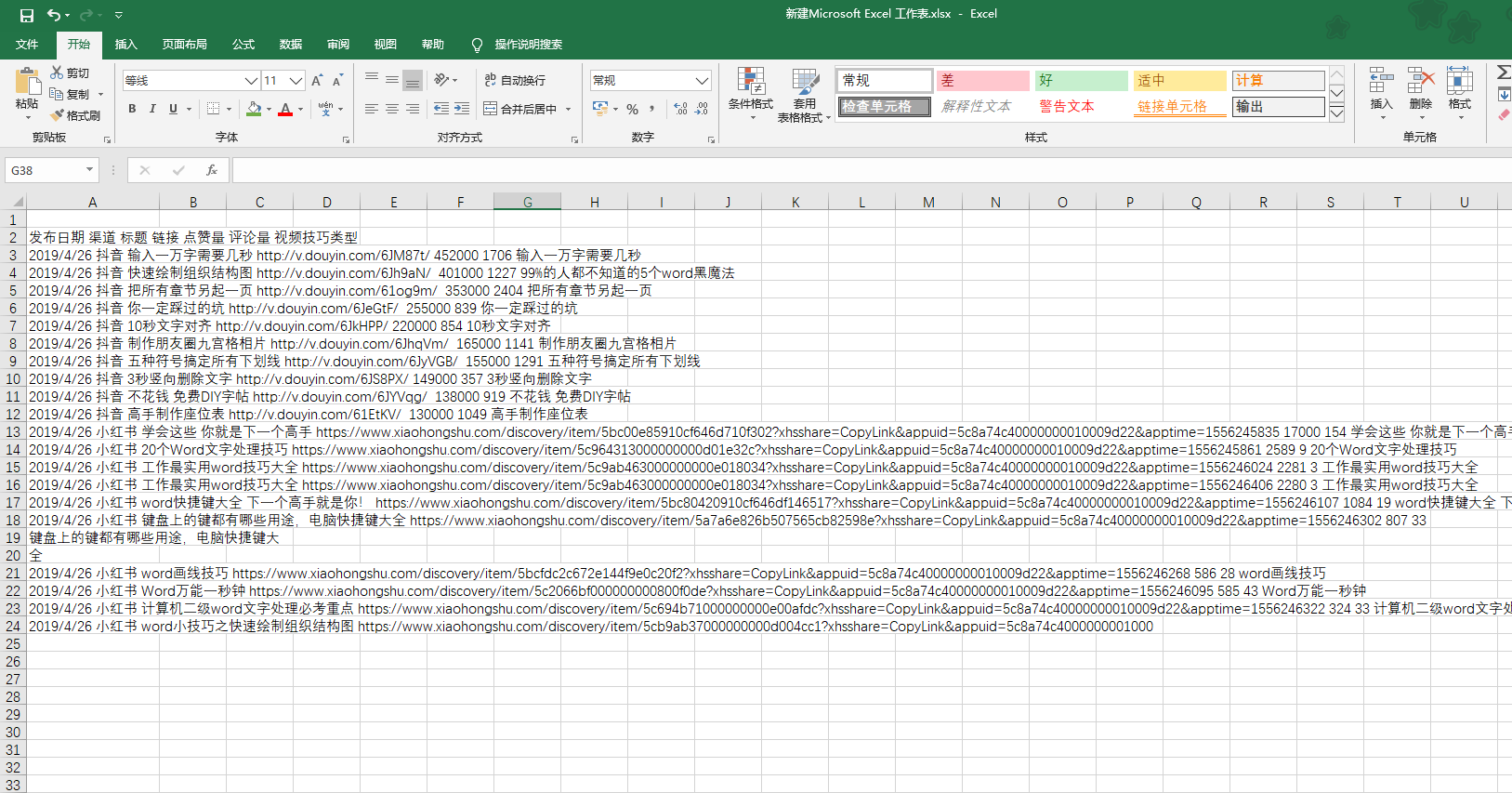Customize Quick Access Toolbar dropdown
1512x793 pixels.
pyautogui.click(x=119, y=15)
